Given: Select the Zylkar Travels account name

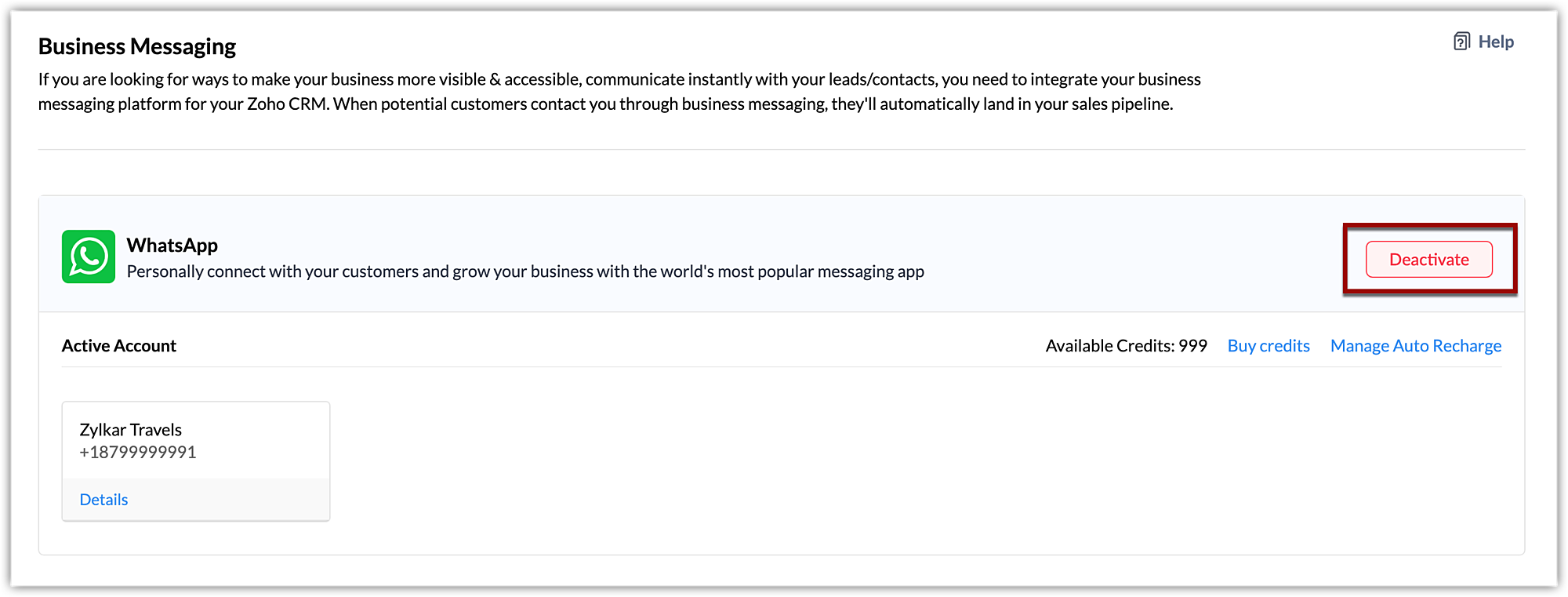Looking at the screenshot, I should tap(131, 430).
